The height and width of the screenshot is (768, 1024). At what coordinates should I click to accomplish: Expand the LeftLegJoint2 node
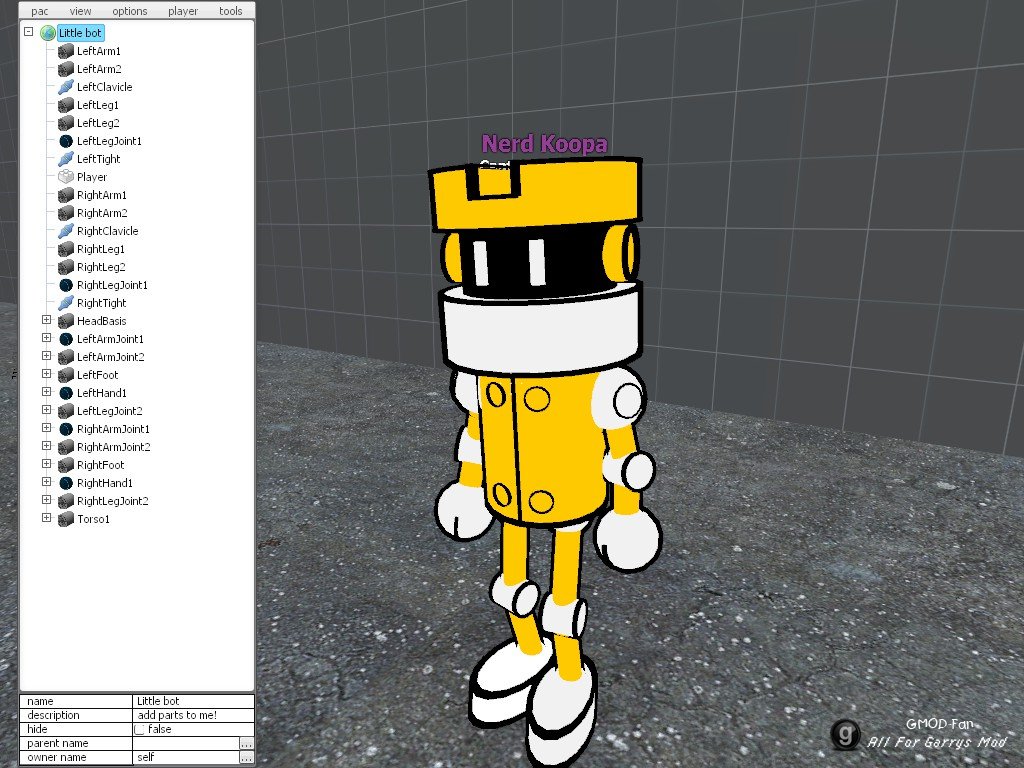pyautogui.click(x=46, y=410)
